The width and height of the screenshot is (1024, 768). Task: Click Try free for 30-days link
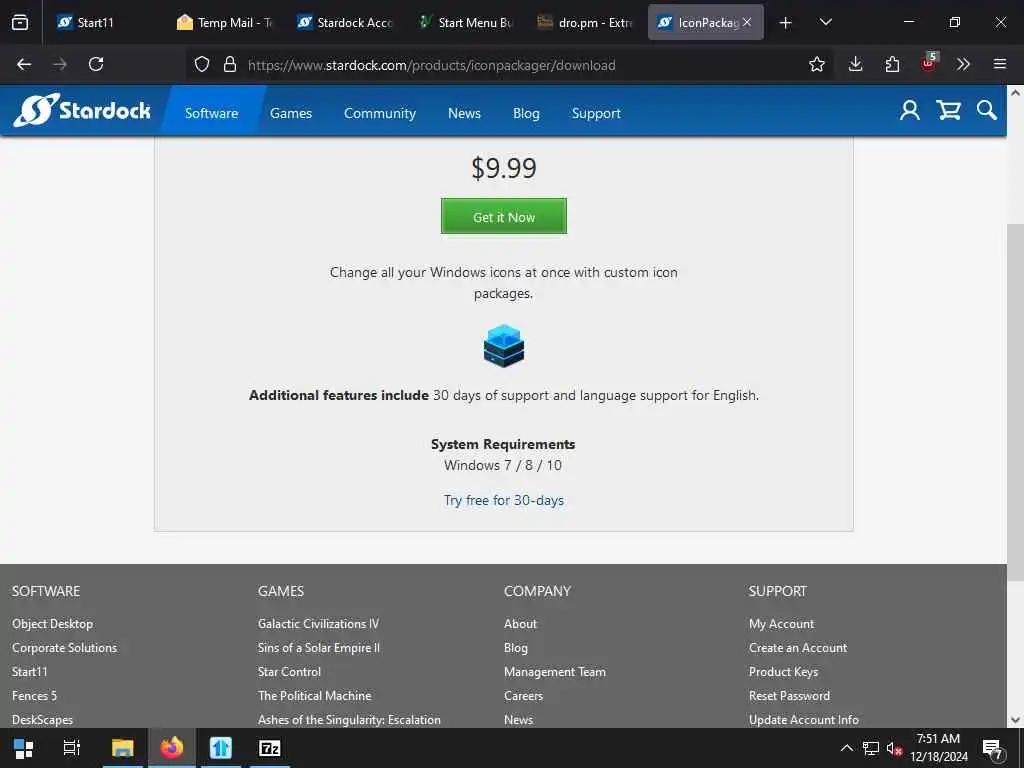pyautogui.click(x=504, y=500)
